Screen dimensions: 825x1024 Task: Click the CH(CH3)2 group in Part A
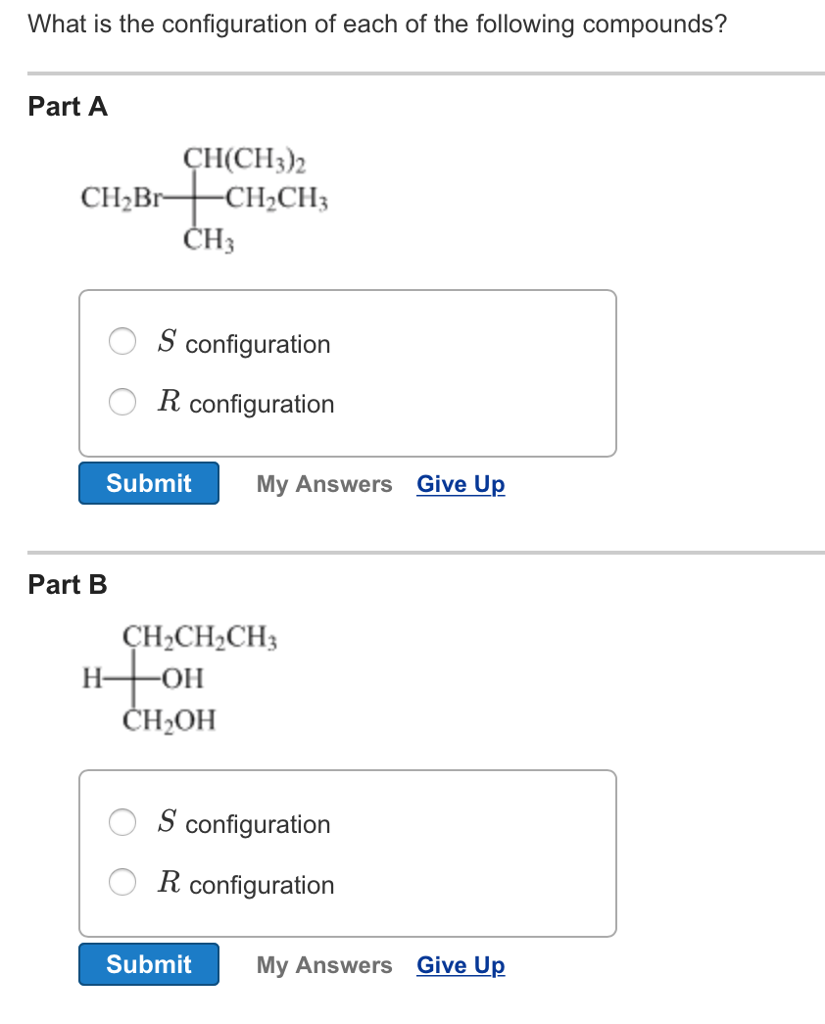pyautogui.click(x=243, y=157)
